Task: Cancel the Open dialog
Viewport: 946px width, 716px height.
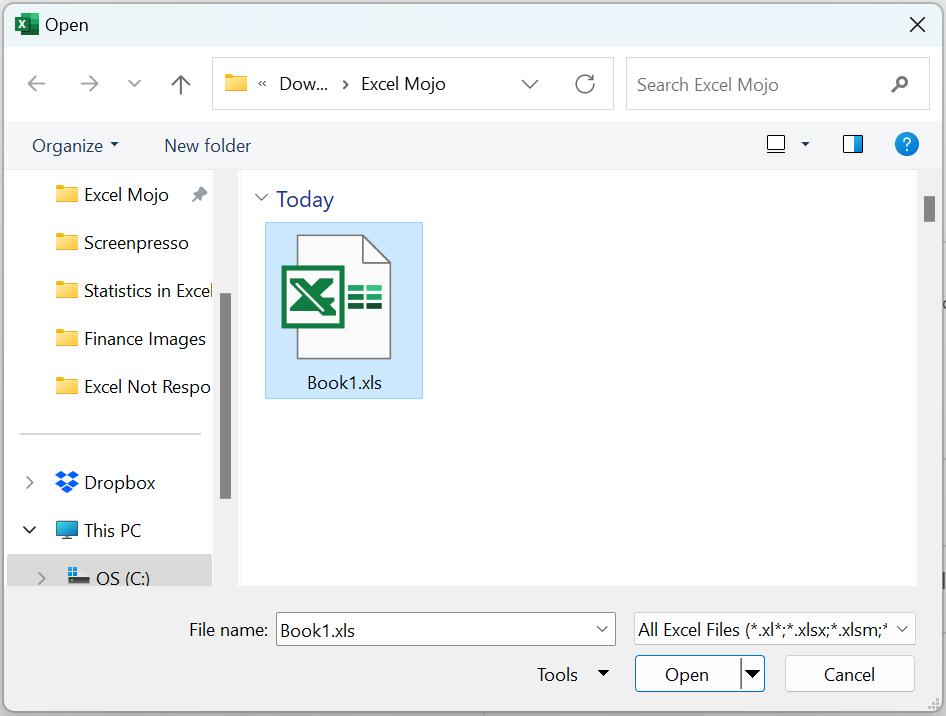Action: pos(849,674)
